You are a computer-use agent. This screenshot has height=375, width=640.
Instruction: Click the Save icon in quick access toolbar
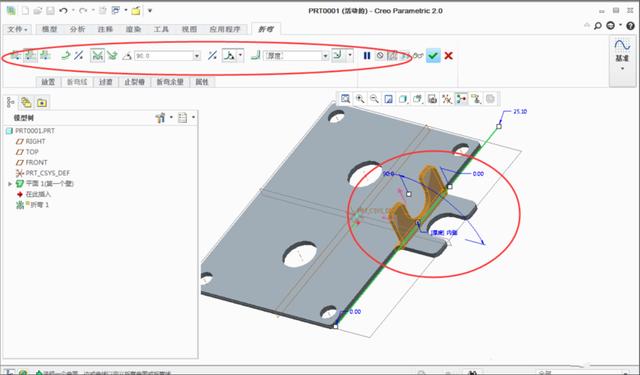pyautogui.click(x=50, y=11)
